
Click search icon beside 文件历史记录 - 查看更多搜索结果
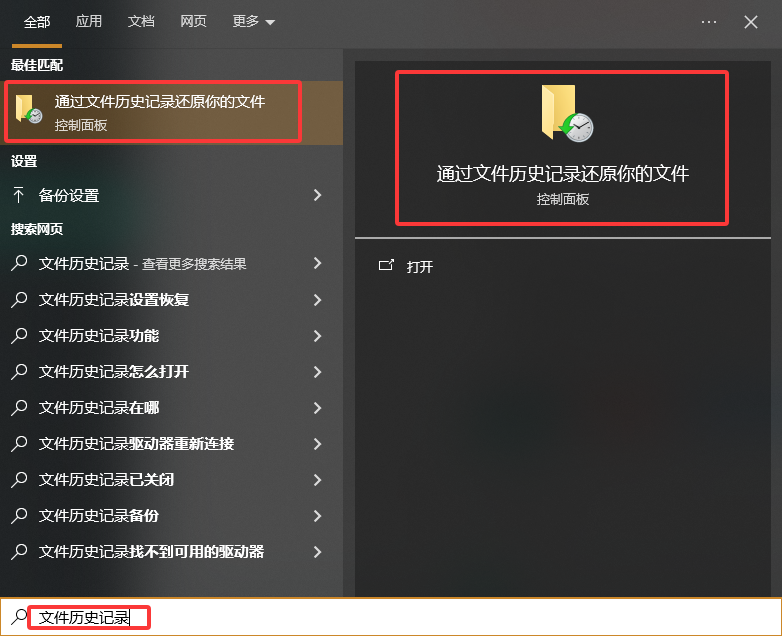[19, 262]
